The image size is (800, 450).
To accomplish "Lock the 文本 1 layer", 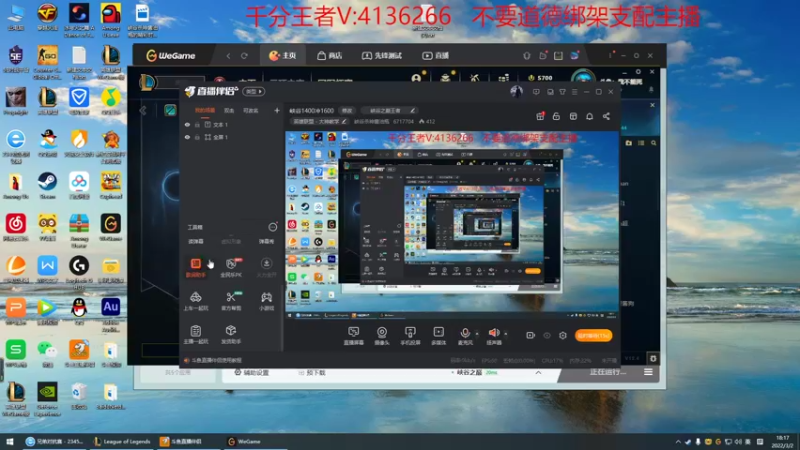I will (x=197, y=124).
